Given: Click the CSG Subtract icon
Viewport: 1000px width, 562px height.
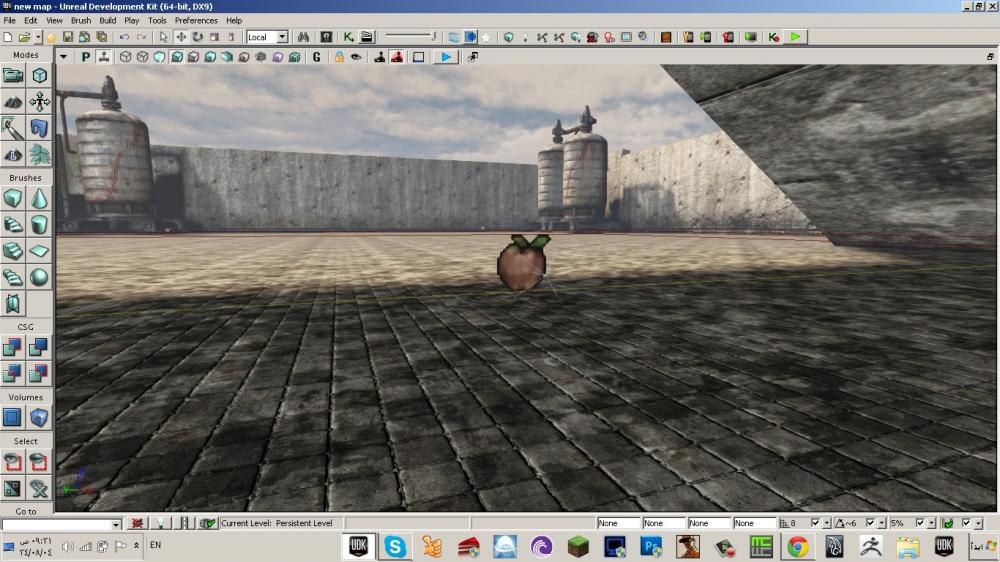Looking at the screenshot, I should point(40,347).
